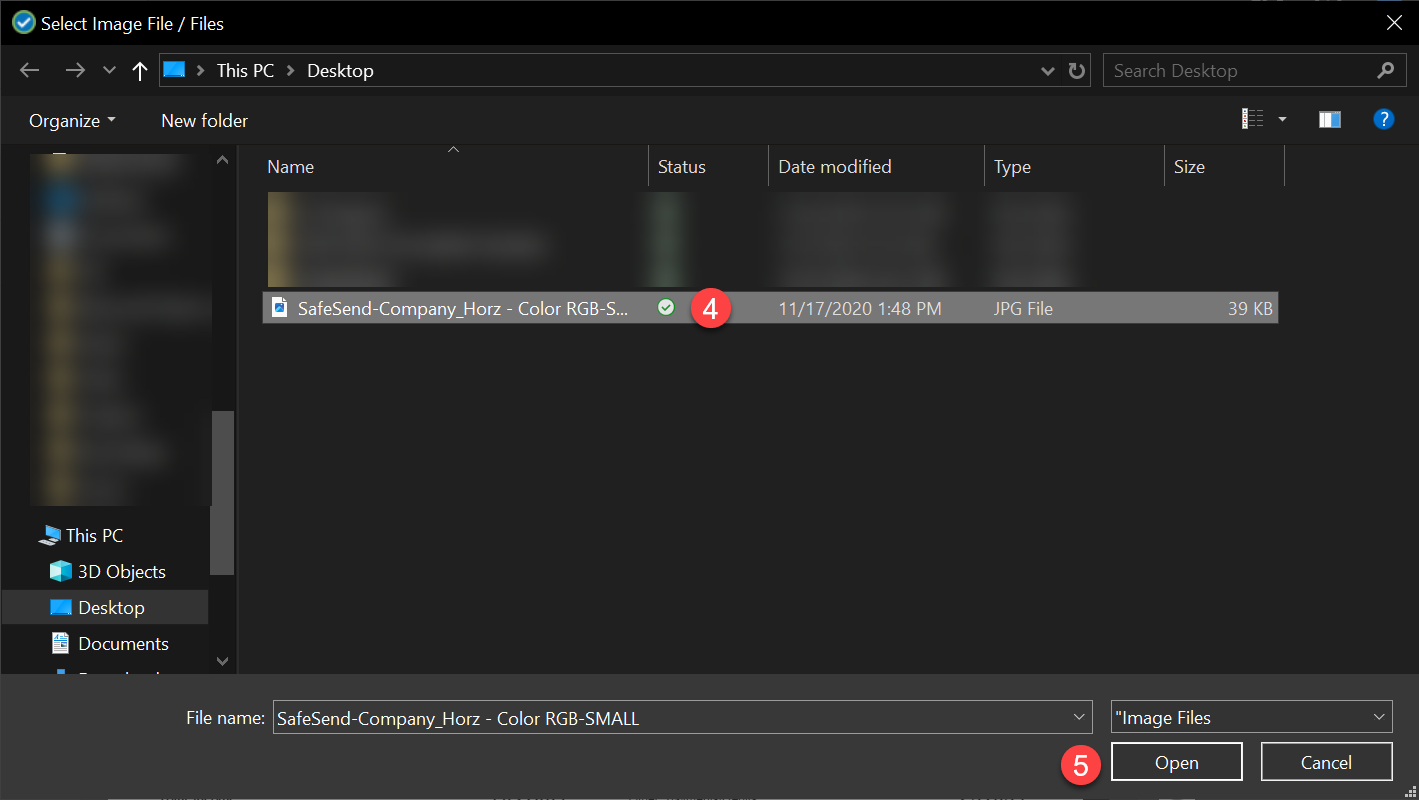Click the Cancel button
This screenshot has width=1419, height=800.
[x=1326, y=763]
